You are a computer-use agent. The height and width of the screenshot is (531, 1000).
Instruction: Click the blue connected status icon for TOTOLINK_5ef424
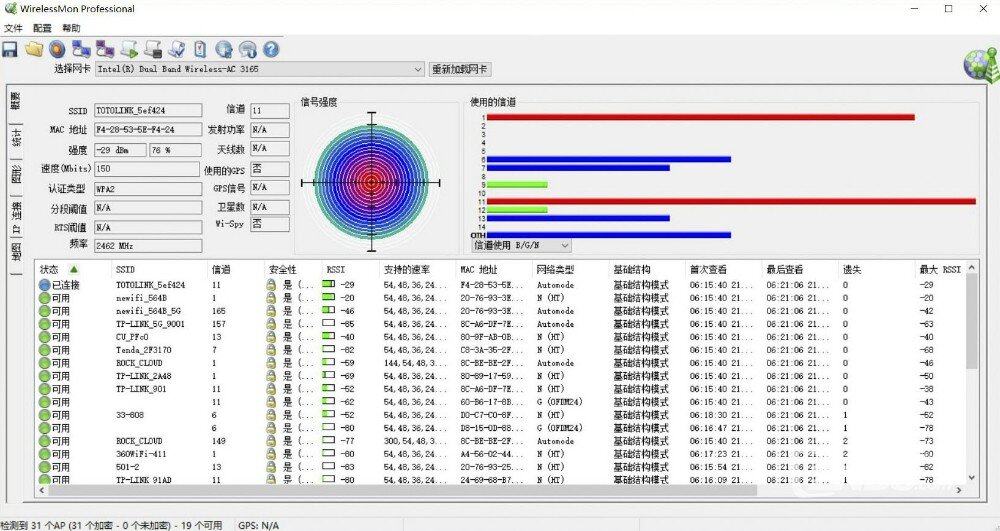(44, 285)
